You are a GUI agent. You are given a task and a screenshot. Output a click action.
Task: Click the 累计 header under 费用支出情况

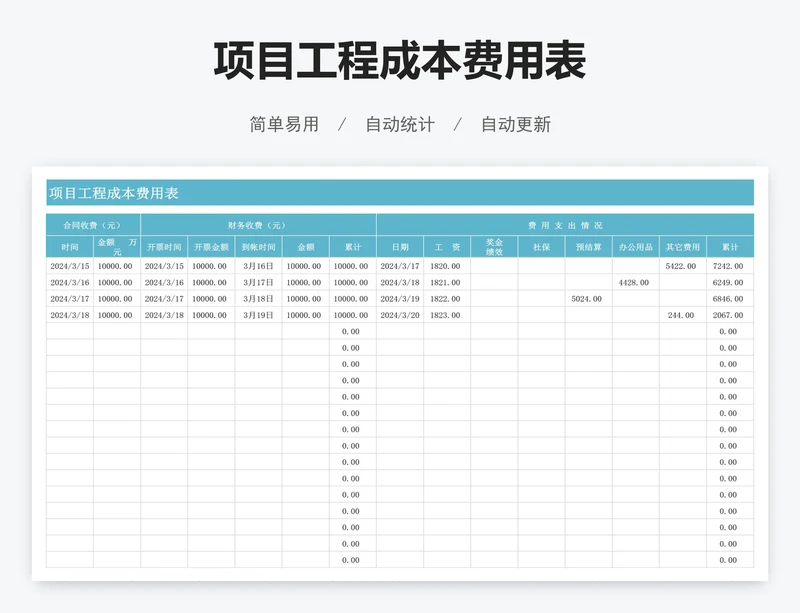(x=730, y=247)
